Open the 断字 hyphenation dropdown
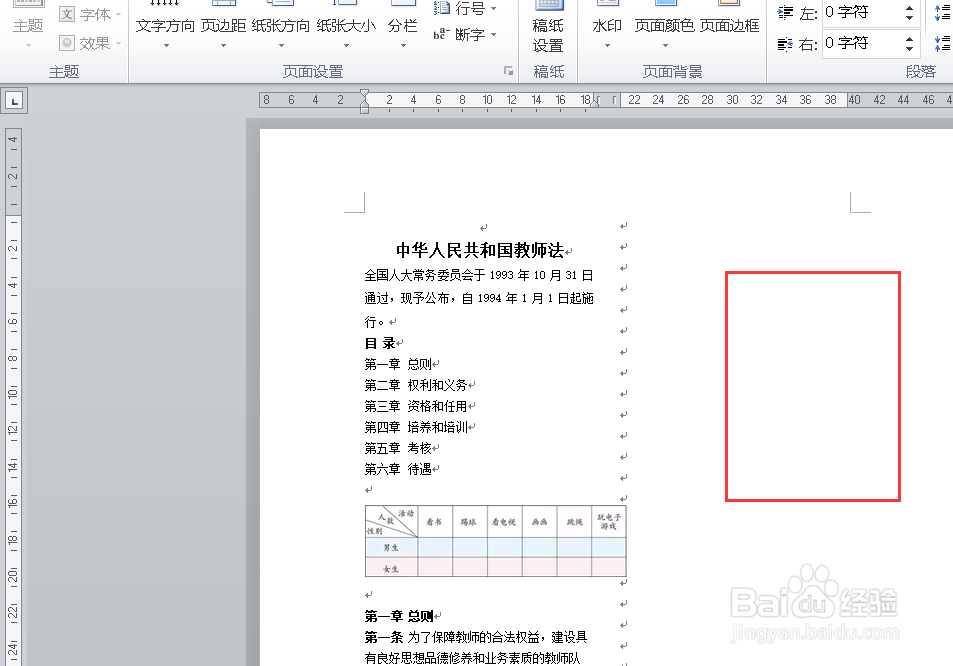This screenshot has width=953, height=666. (466, 35)
